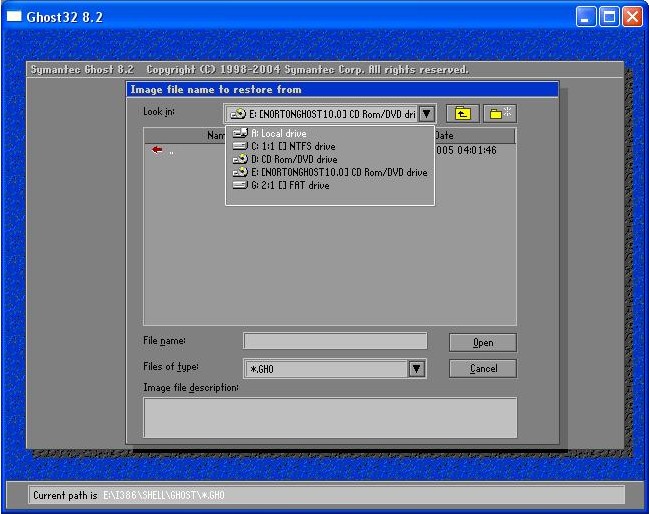The width and height of the screenshot is (649, 514).
Task: Click the red parent directory arrow
Action: click(157, 150)
